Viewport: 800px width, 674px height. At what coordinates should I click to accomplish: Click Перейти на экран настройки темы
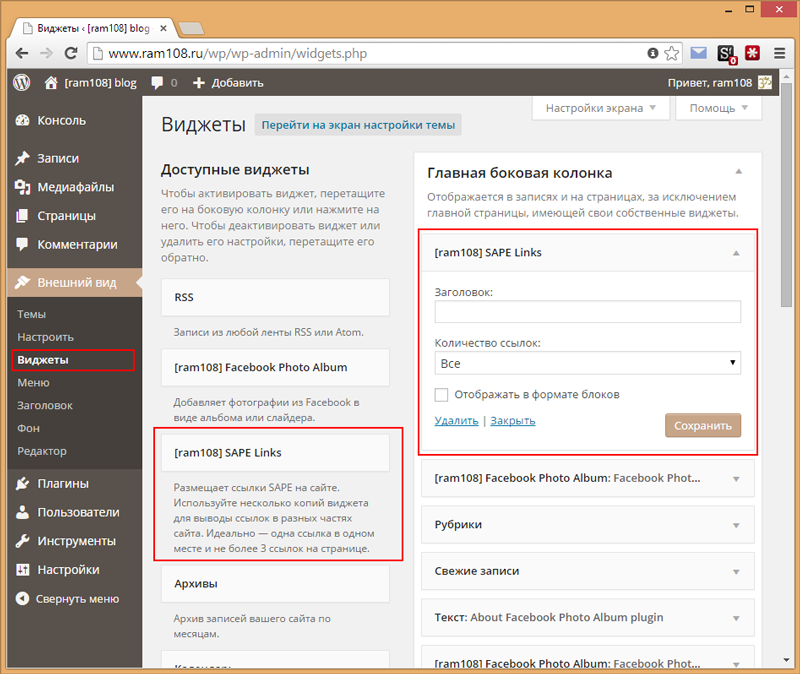pyautogui.click(x=358, y=125)
